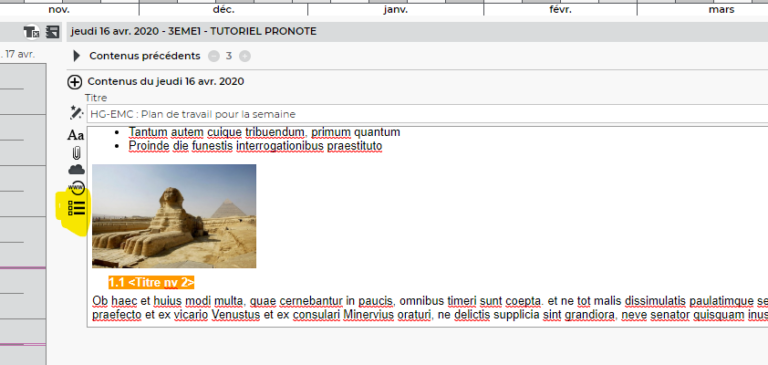Decrease previous contents count with minus

[214, 56]
